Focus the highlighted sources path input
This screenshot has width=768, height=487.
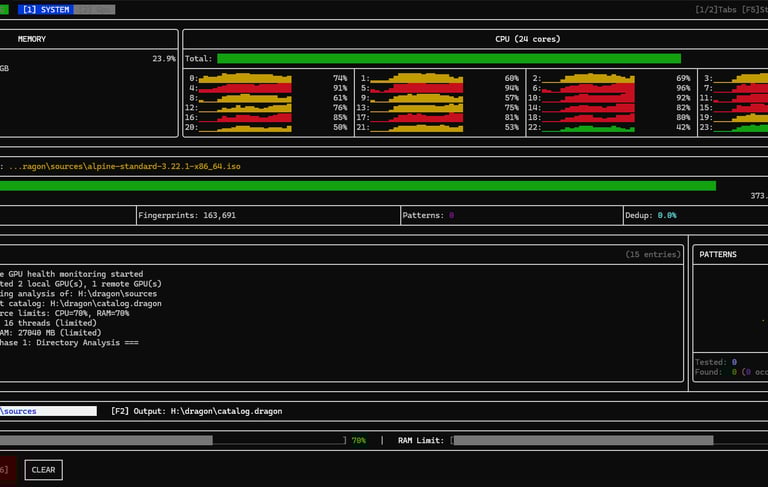48,411
